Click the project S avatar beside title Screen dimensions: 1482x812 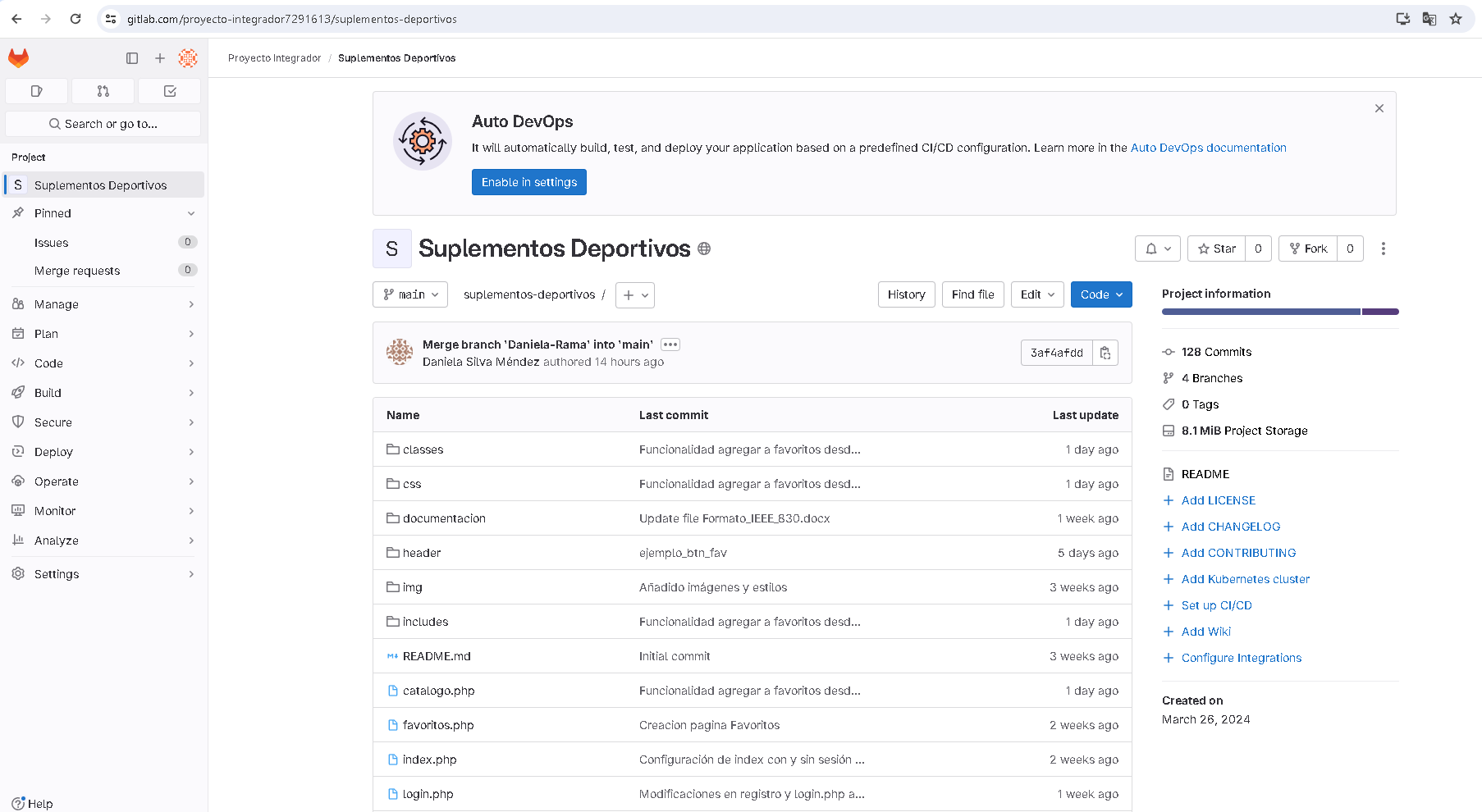coord(392,249)
